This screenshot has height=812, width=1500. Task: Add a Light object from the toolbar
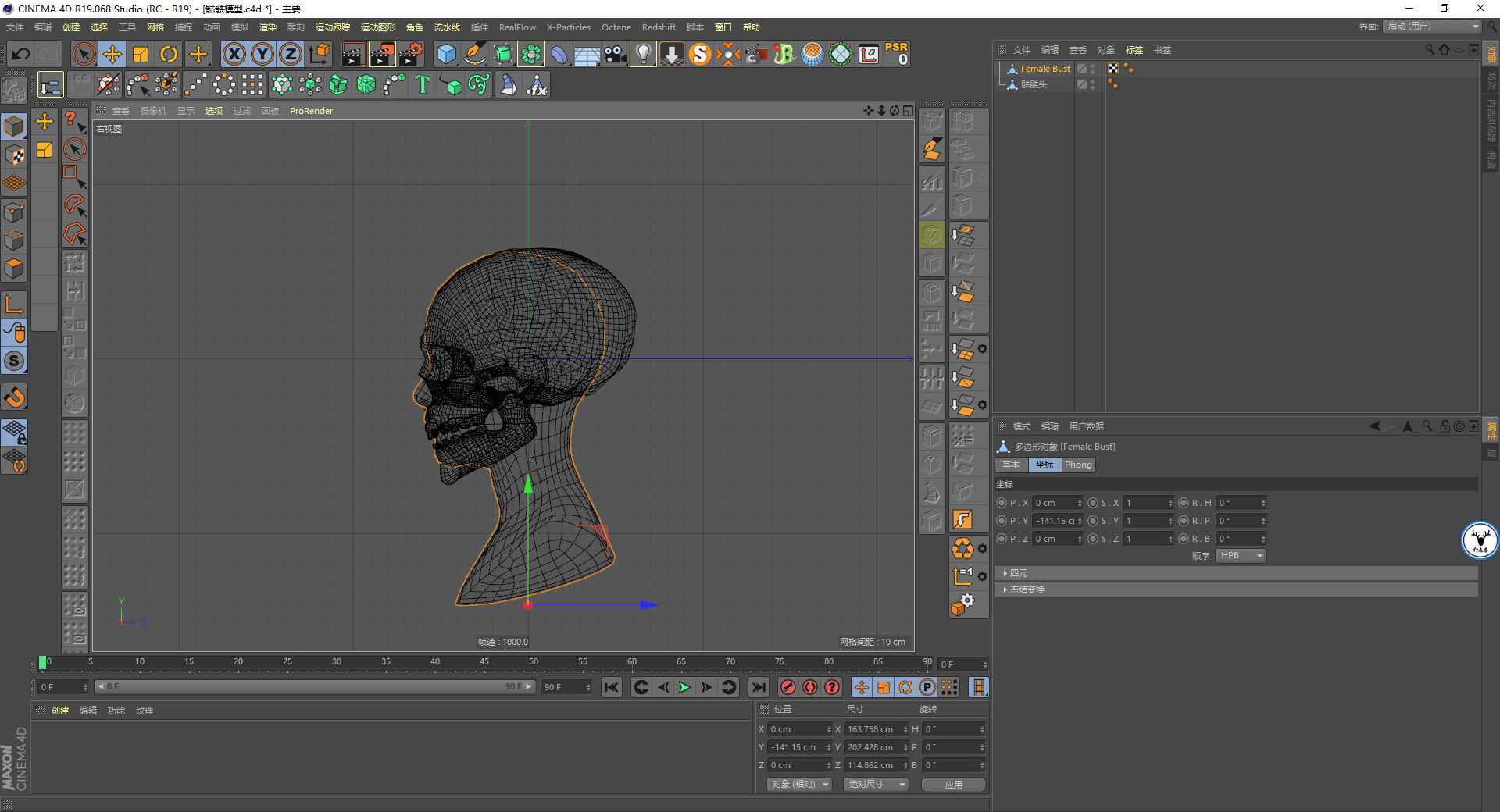[x=643, y=54]
